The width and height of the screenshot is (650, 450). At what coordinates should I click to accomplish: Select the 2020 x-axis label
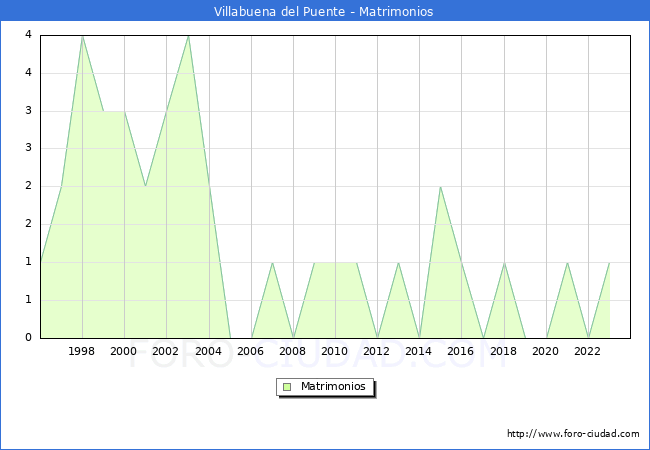tap(545, 351)
